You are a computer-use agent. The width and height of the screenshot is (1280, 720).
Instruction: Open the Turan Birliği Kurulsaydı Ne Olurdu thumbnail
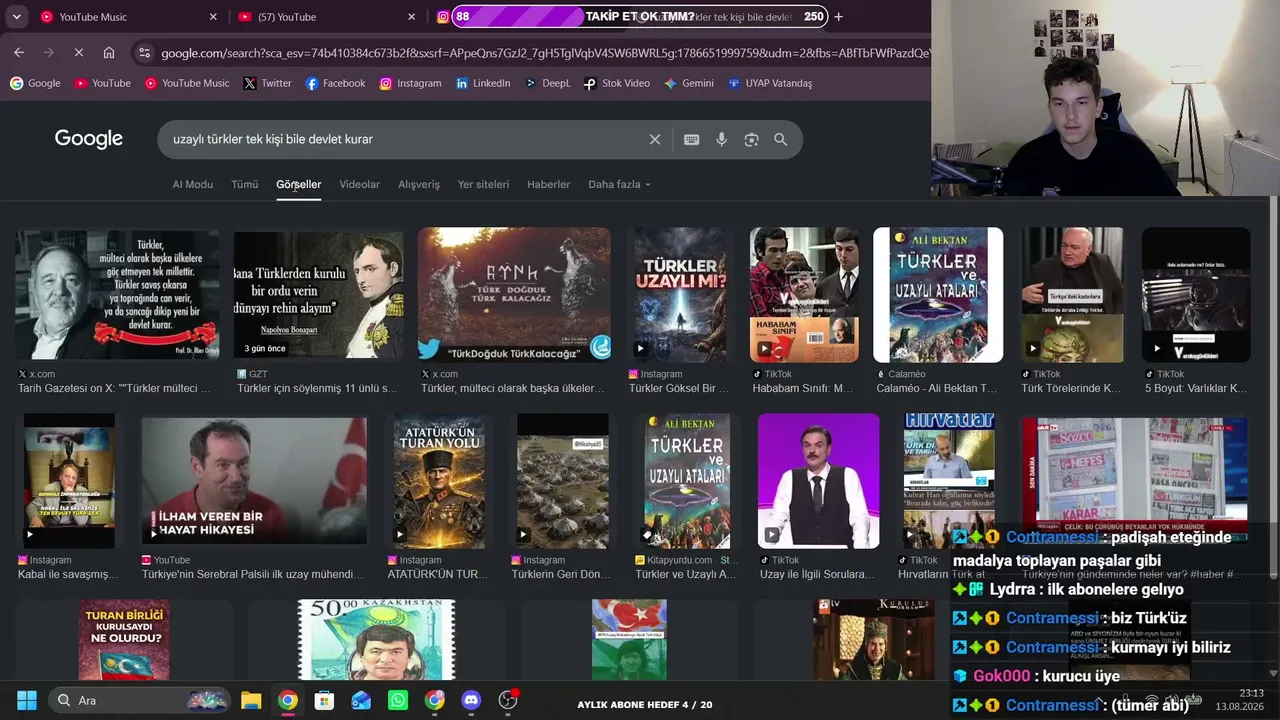pyautogui.click(x=124, y=640)
